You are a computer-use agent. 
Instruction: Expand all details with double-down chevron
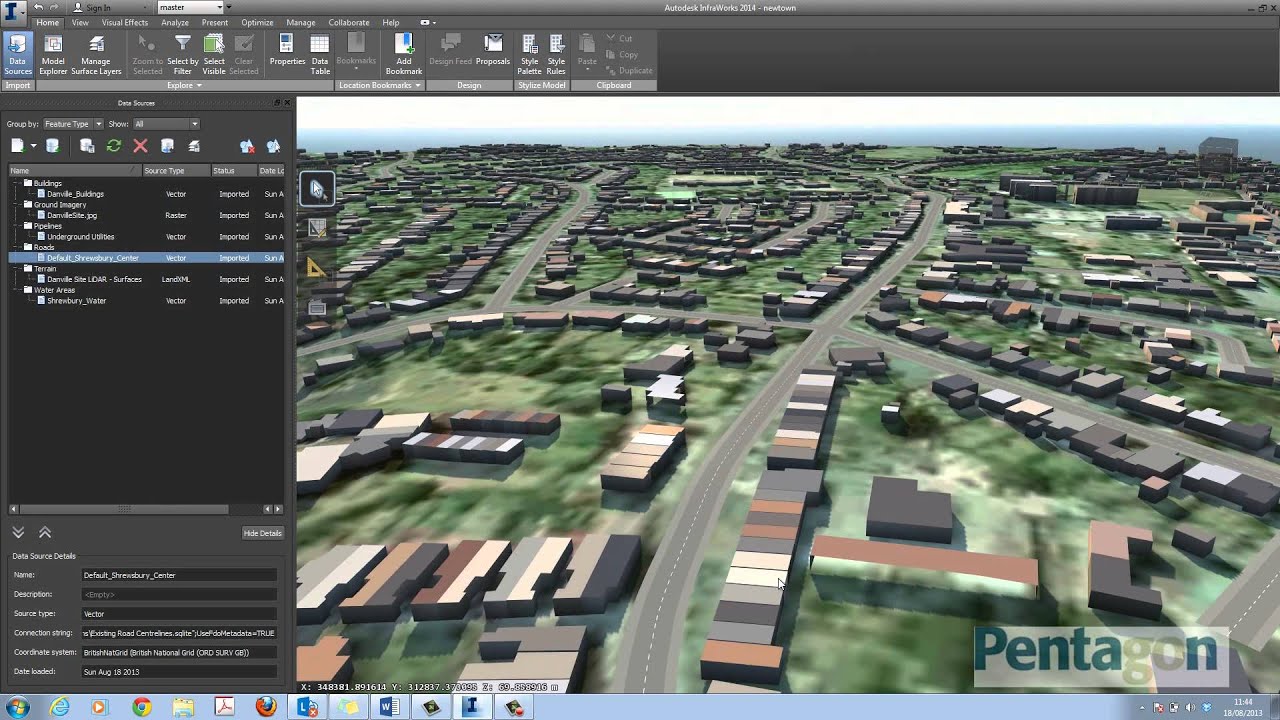(x=18, y=533)
